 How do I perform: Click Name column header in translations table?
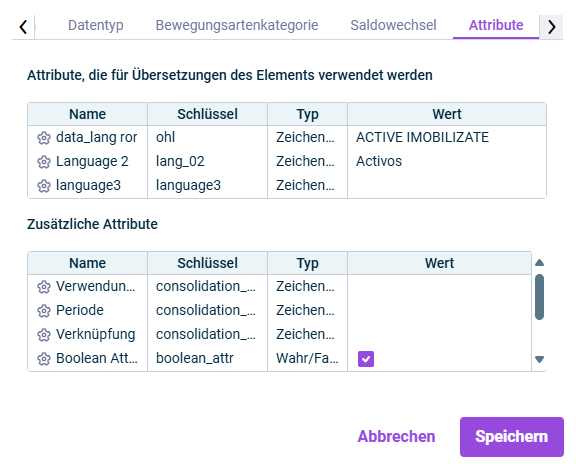87,114
